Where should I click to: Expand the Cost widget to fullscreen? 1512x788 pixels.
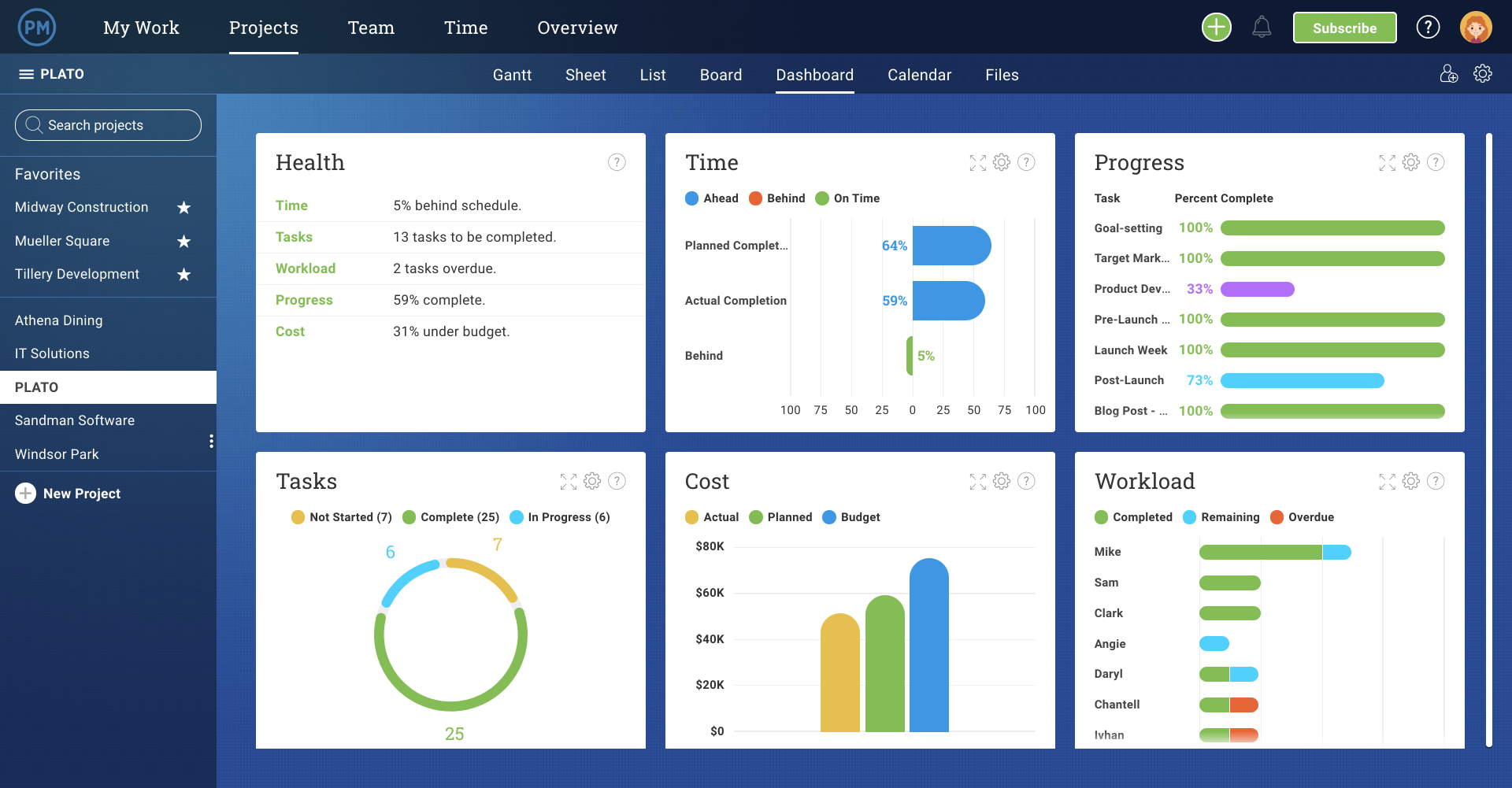tap(978, 482)
